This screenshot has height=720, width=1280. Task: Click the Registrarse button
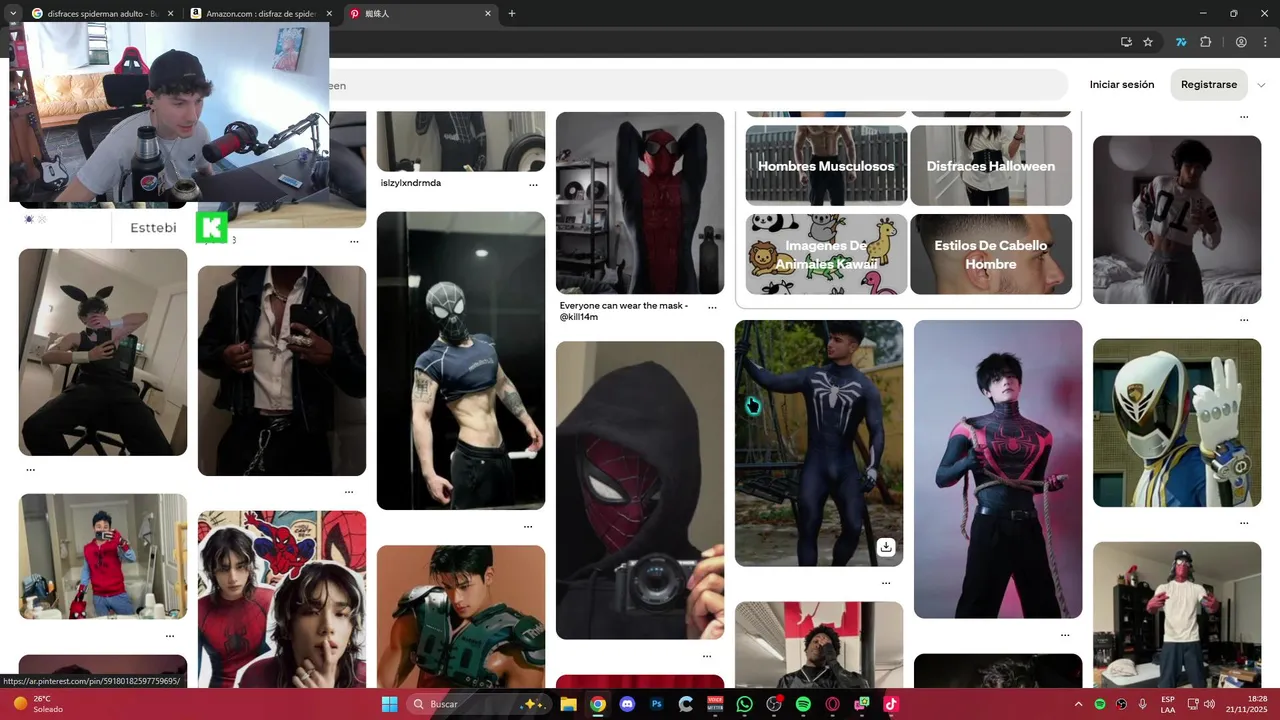click(x=1209, y=85)
